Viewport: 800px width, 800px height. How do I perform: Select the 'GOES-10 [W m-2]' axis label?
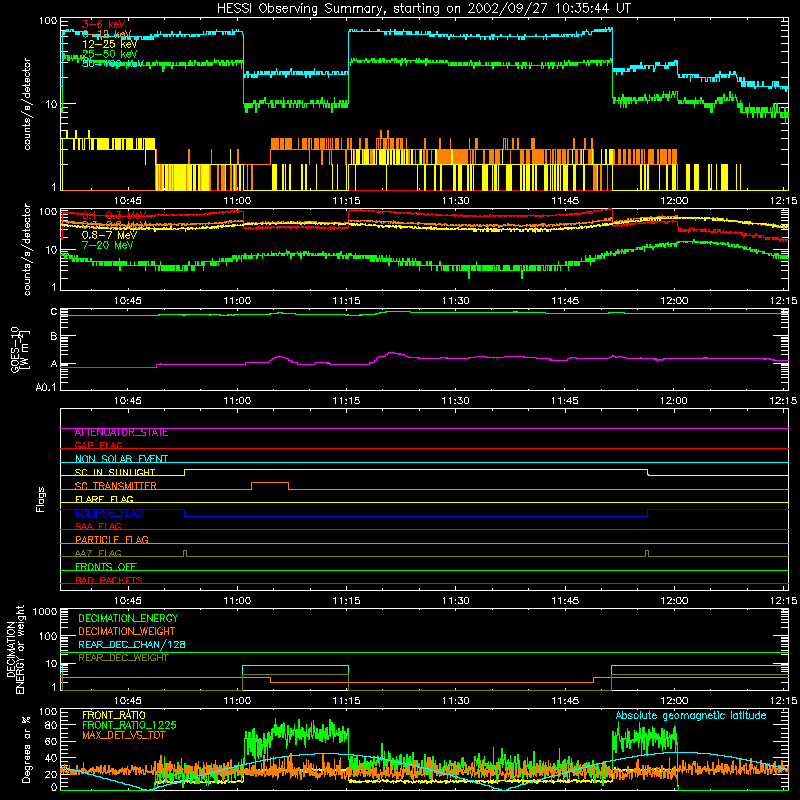(20, 349)
